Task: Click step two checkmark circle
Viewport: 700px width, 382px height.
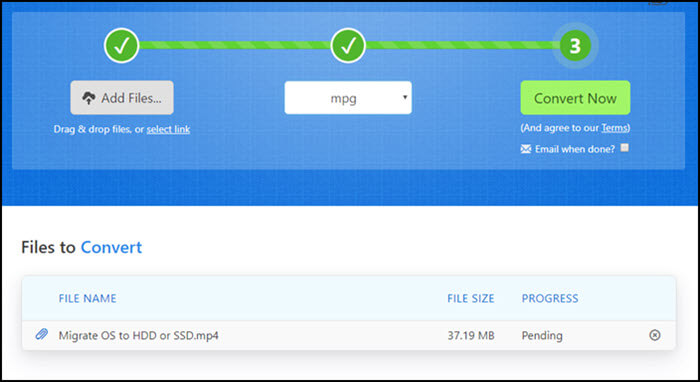Action: [x=348, y=45]
